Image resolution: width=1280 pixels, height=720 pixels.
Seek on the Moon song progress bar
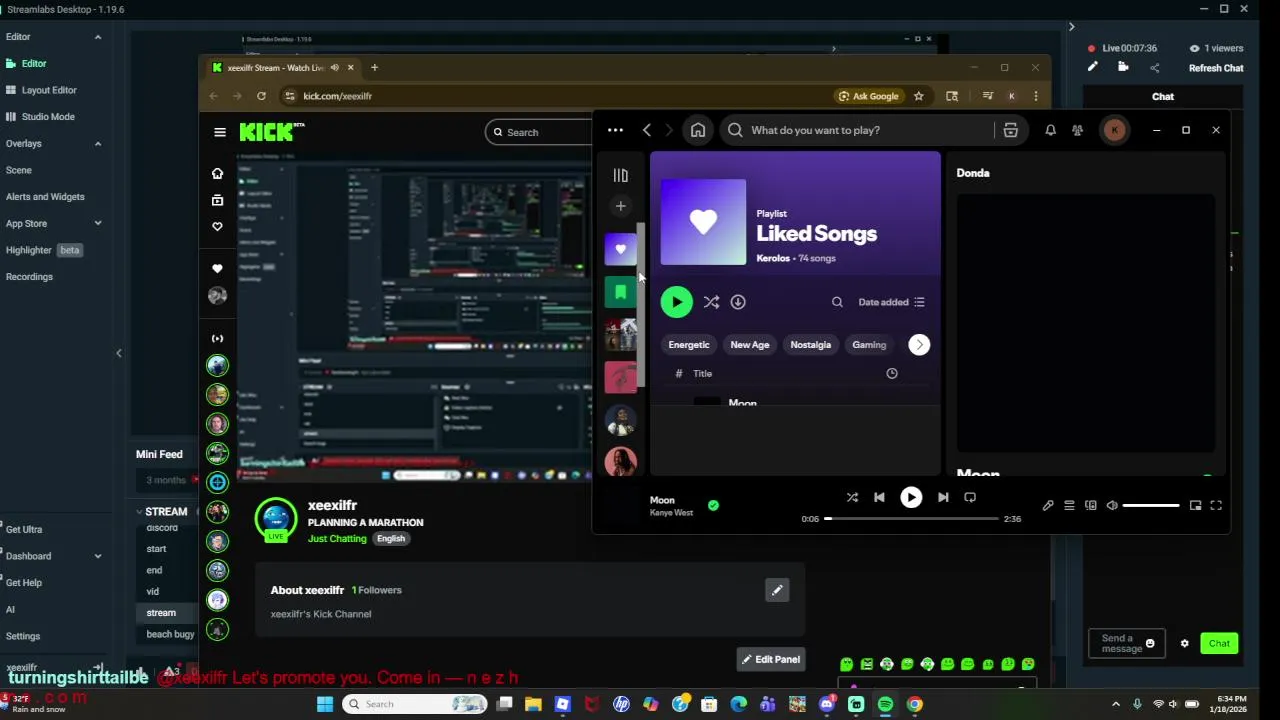911,519
